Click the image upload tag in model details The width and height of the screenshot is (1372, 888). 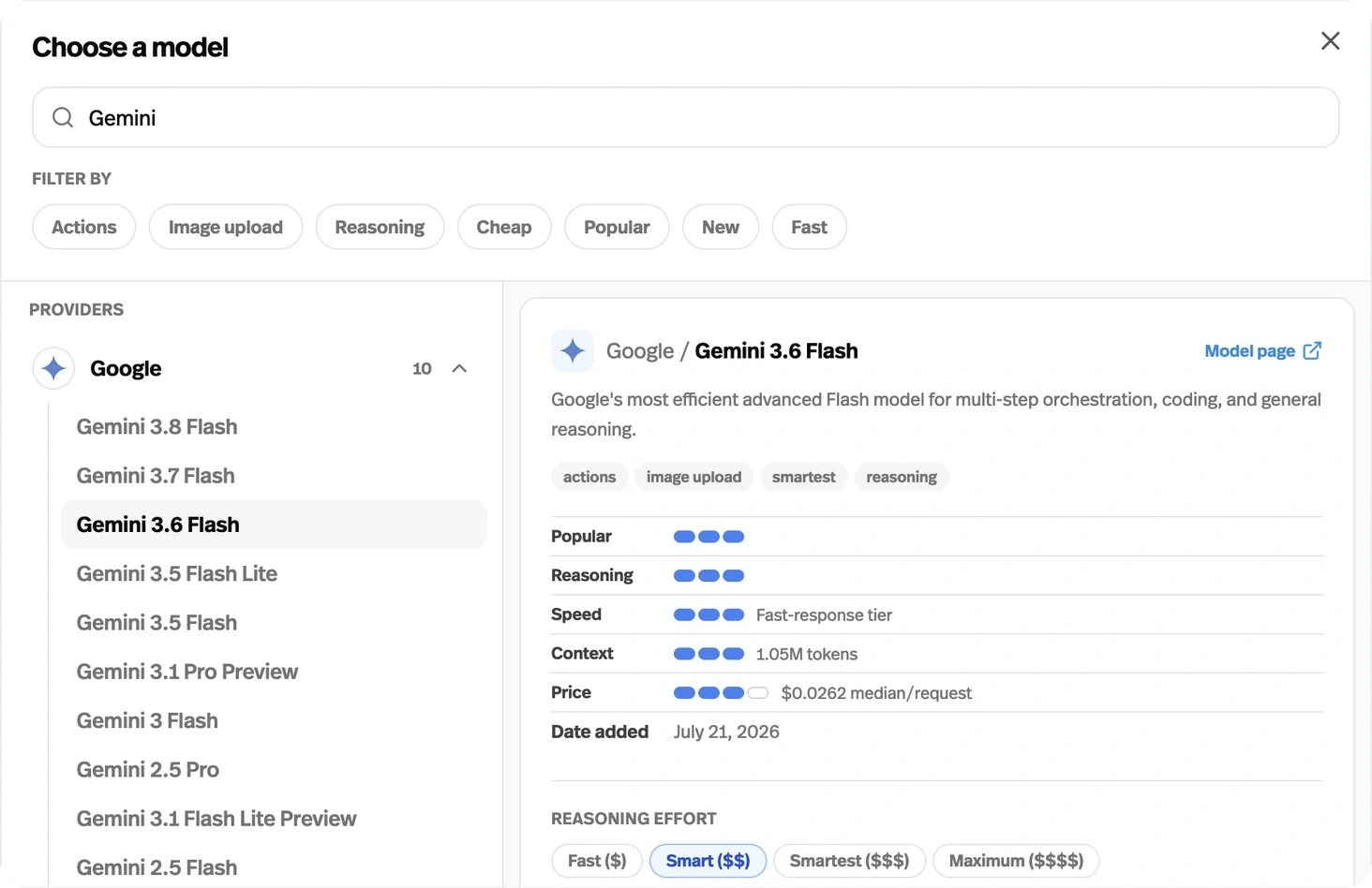click(693, 477)
